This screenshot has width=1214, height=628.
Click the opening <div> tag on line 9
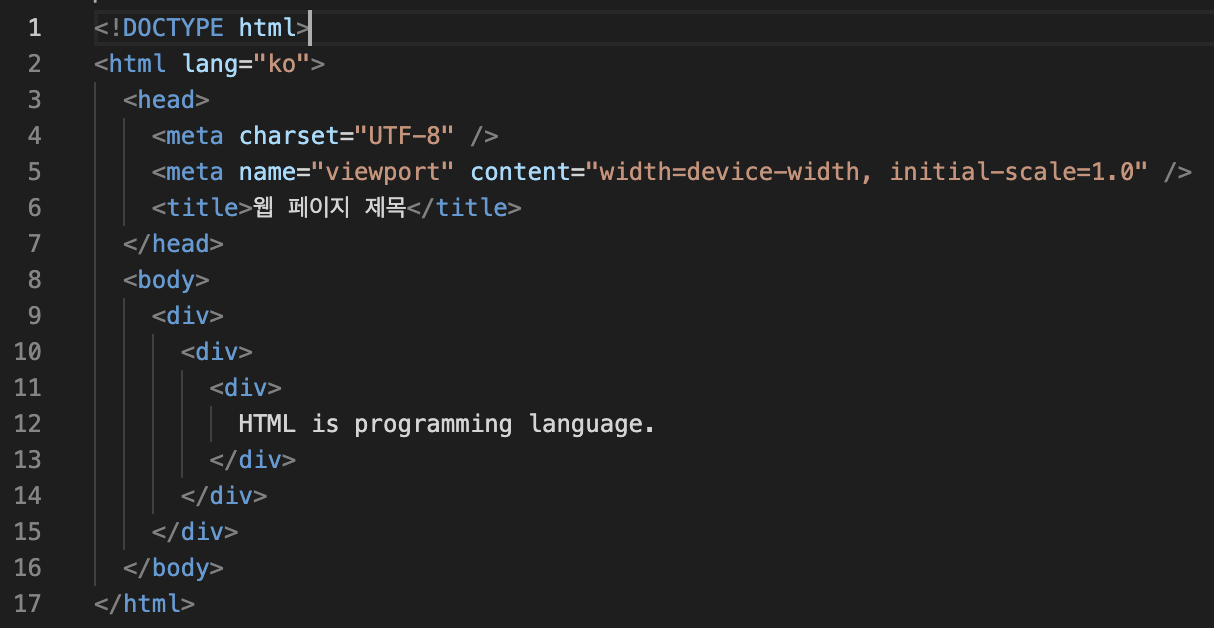[x=188, y=316]
